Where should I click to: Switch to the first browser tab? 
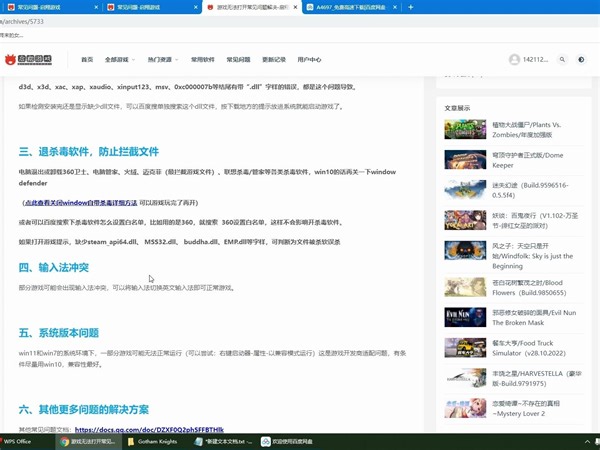[51, 7]
